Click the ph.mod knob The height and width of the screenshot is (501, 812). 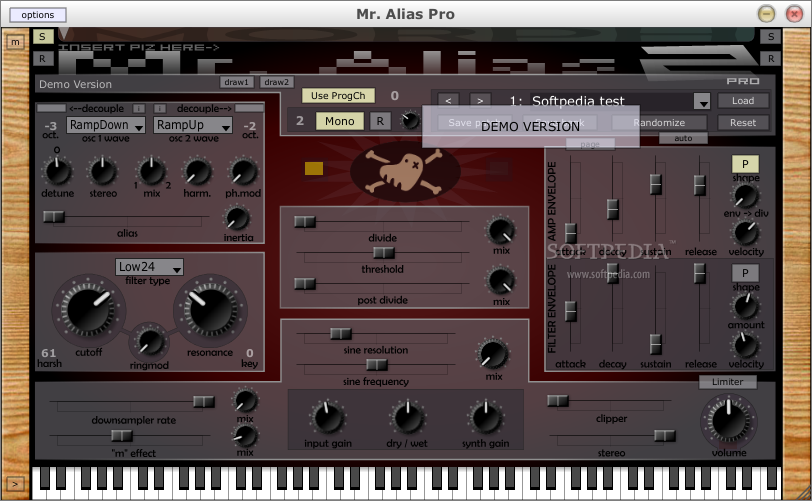pyautogui.click(x=243, y=172)
